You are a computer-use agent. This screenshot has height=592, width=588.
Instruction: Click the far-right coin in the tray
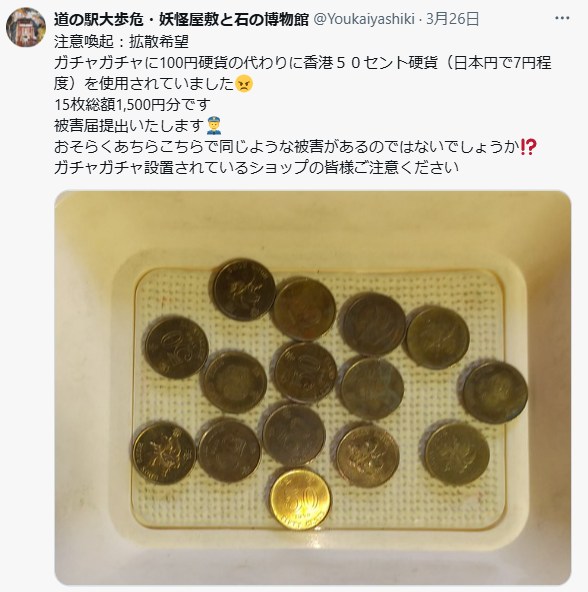[495, 392]
